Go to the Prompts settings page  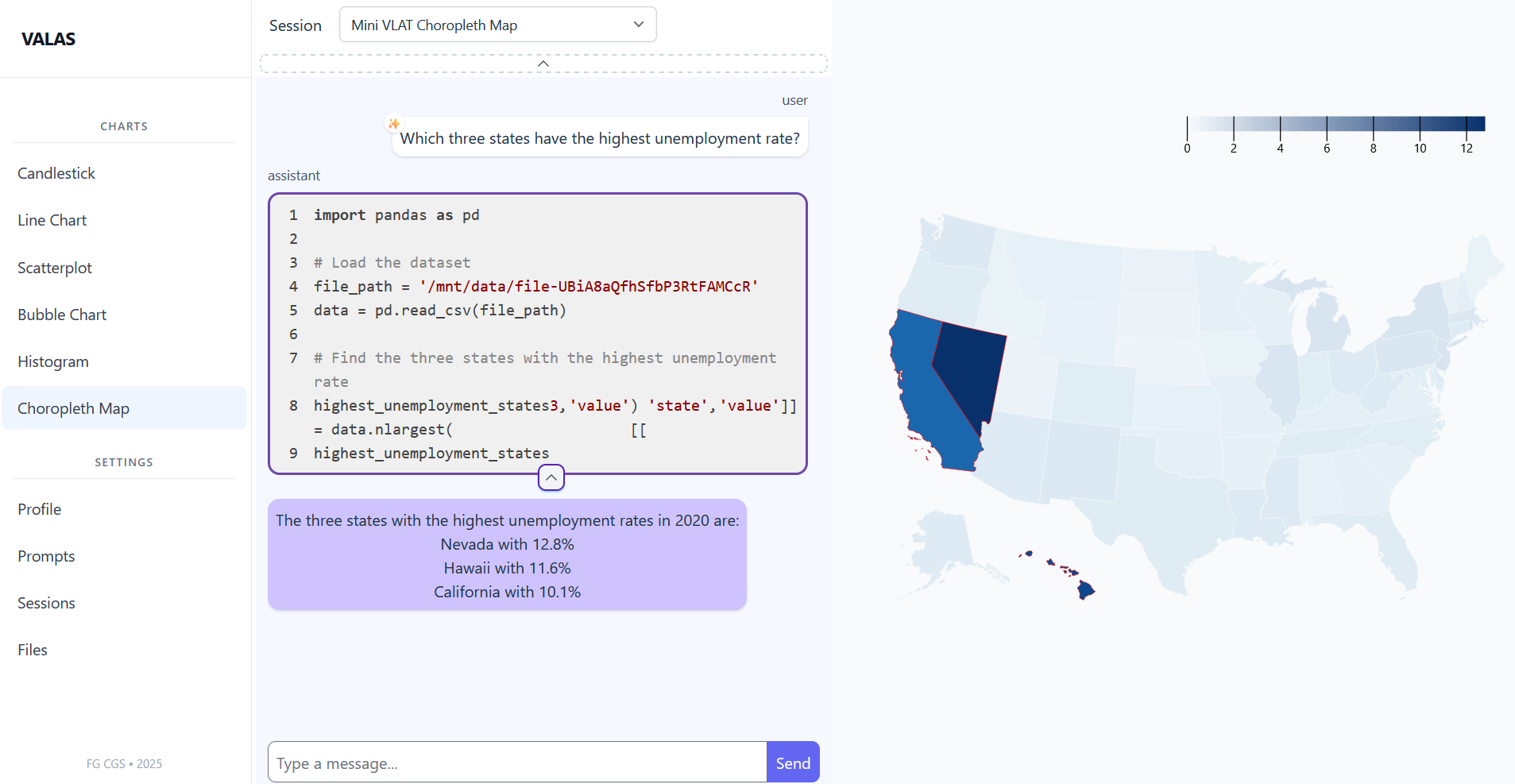46,556
